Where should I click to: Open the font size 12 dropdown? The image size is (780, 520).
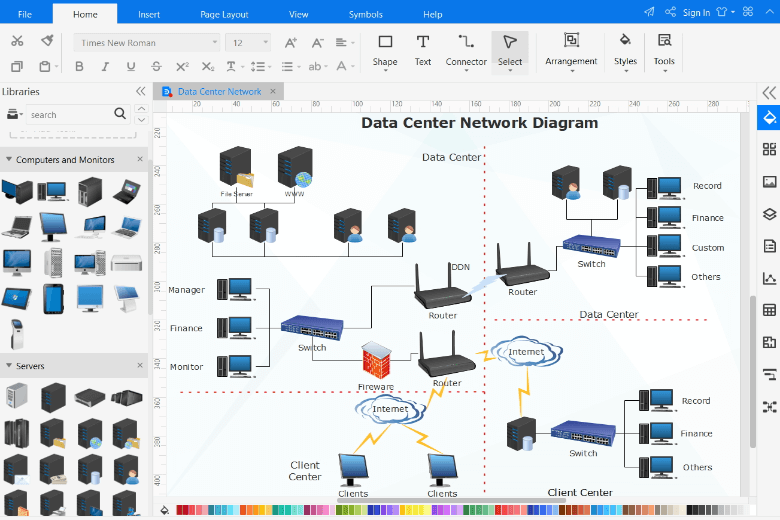248,43
